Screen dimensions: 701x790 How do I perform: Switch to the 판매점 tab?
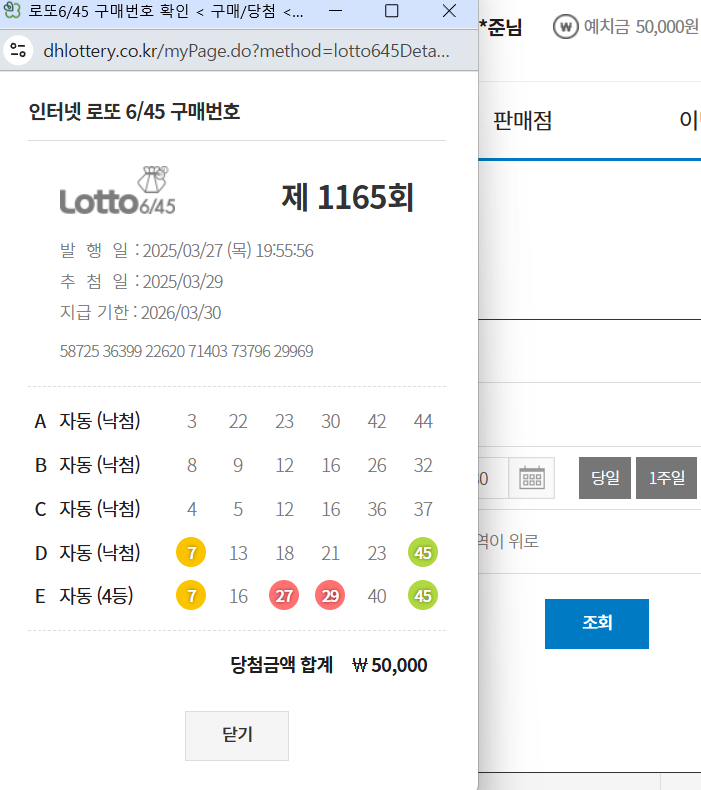click(522, 121)
